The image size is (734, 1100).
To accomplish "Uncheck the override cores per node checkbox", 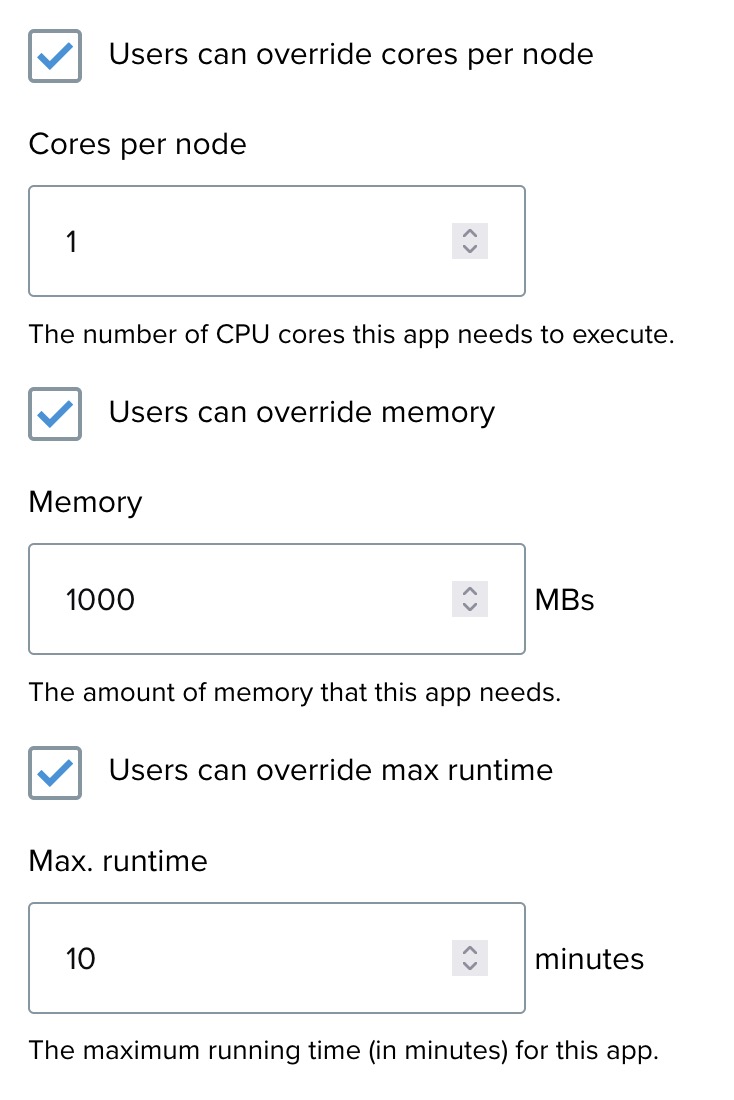I will (55, 56).
